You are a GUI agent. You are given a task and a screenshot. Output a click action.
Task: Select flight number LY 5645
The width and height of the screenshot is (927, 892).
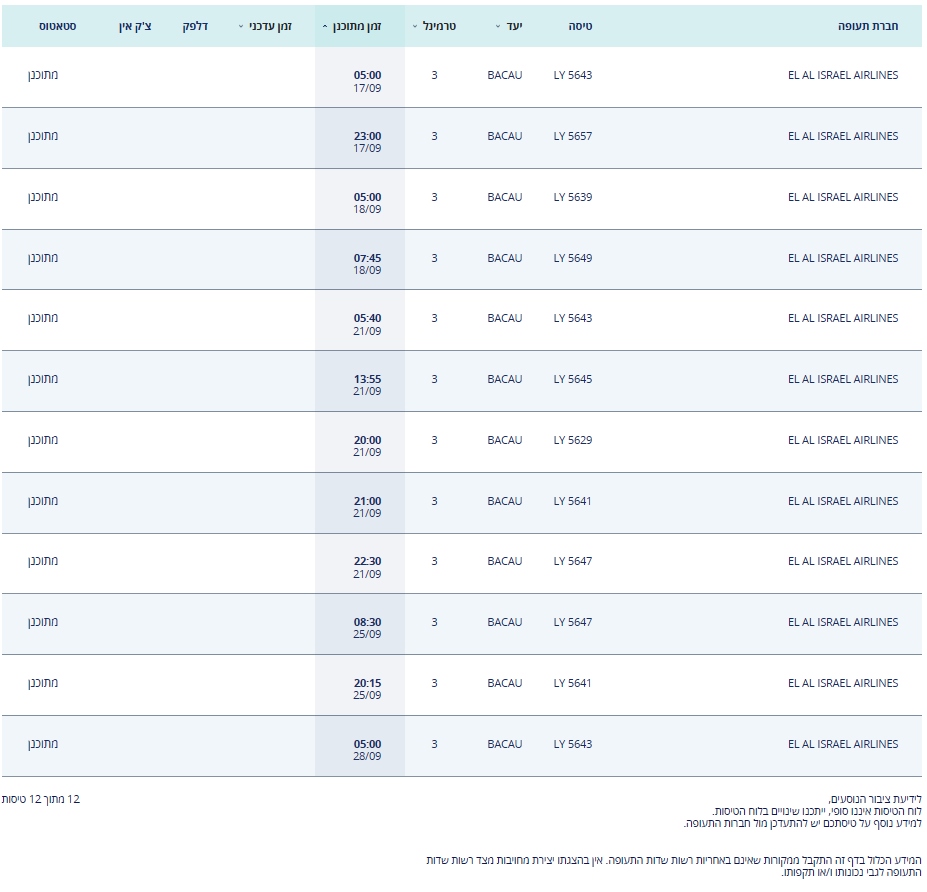tap(572, 379)
